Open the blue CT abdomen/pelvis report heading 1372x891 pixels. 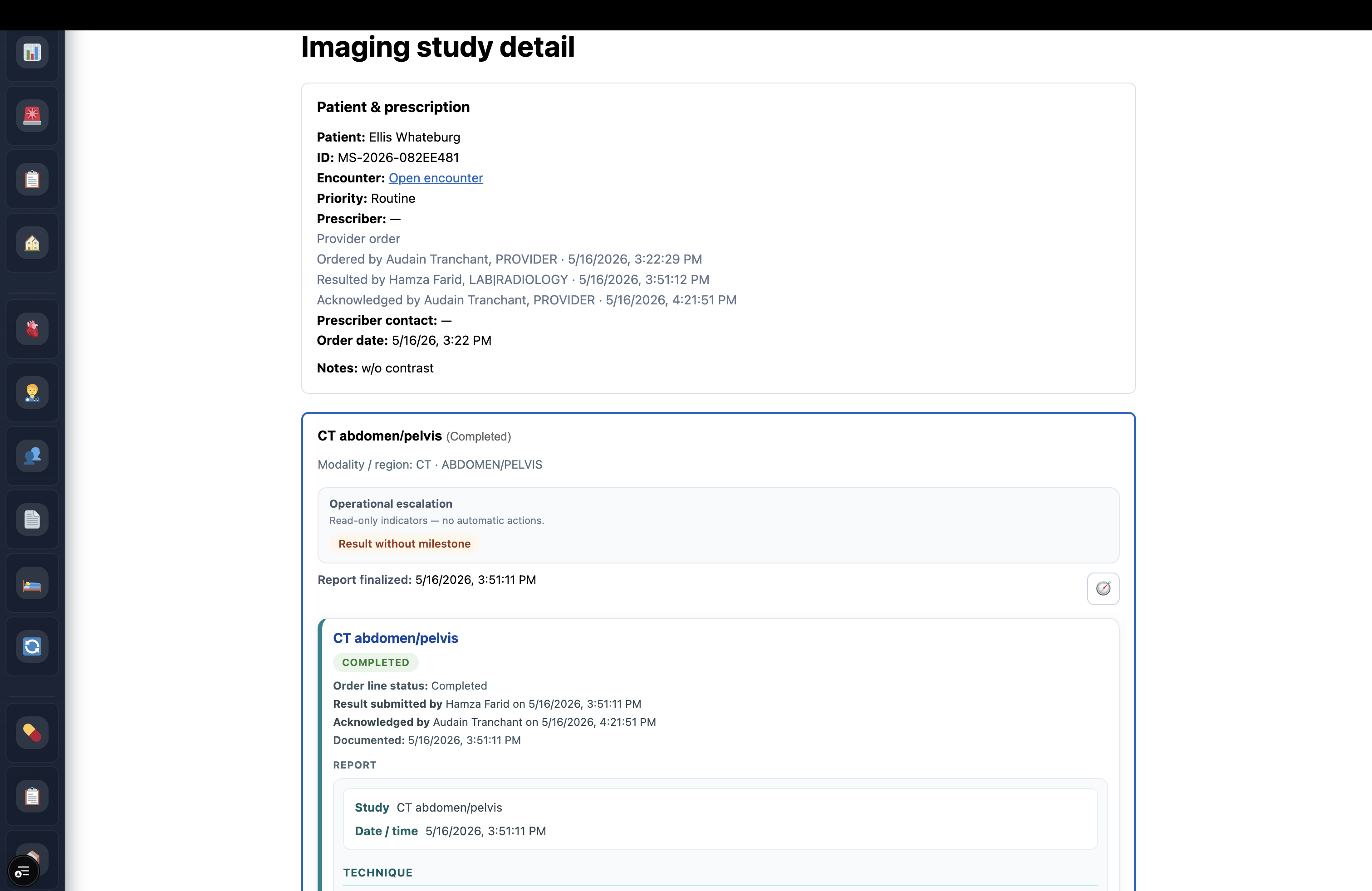[396, 638]
